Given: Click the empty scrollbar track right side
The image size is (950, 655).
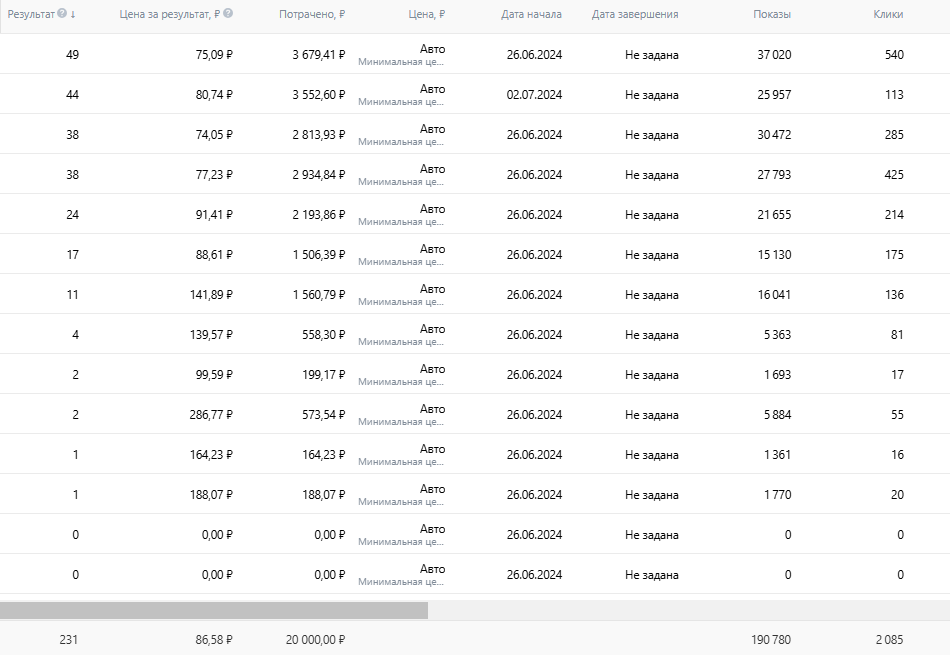Looking at the screenshot, I should pyautogui.click(x=688, y=610).
